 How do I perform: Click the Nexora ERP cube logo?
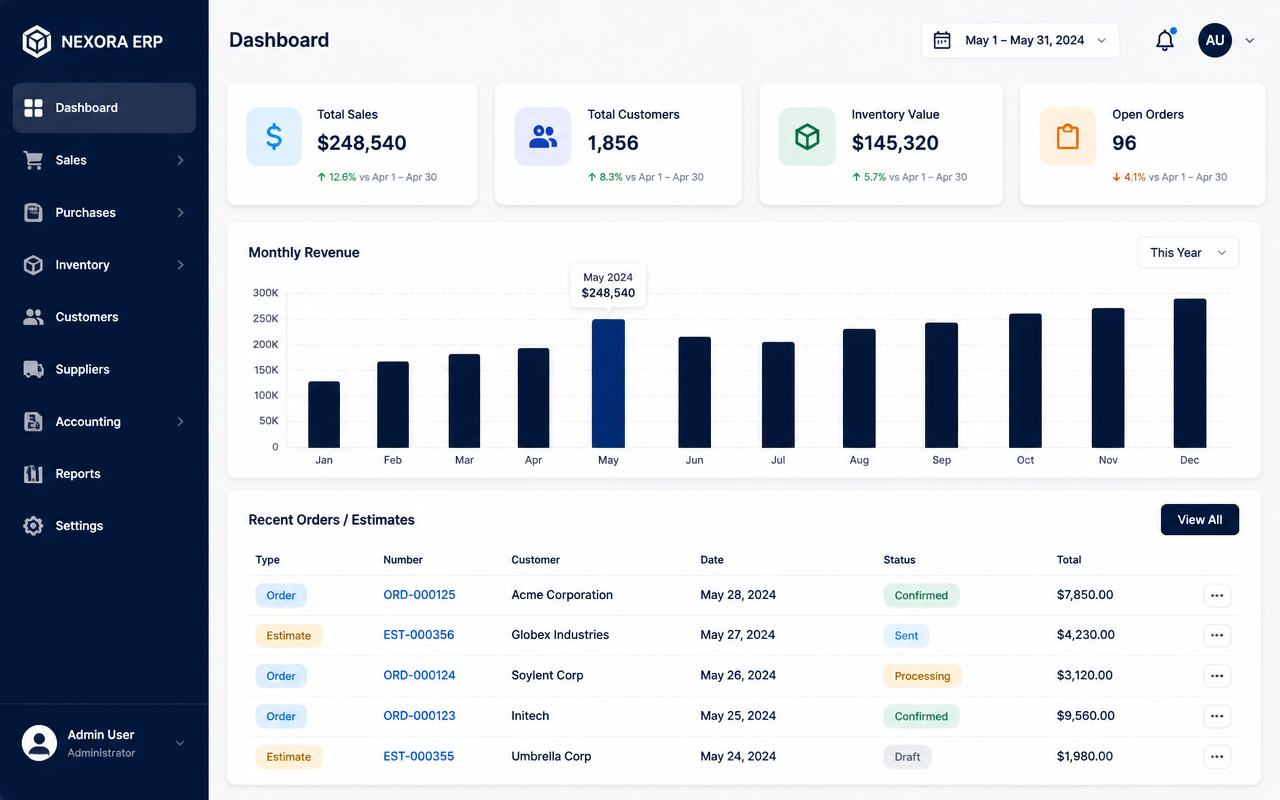[37, 41]
